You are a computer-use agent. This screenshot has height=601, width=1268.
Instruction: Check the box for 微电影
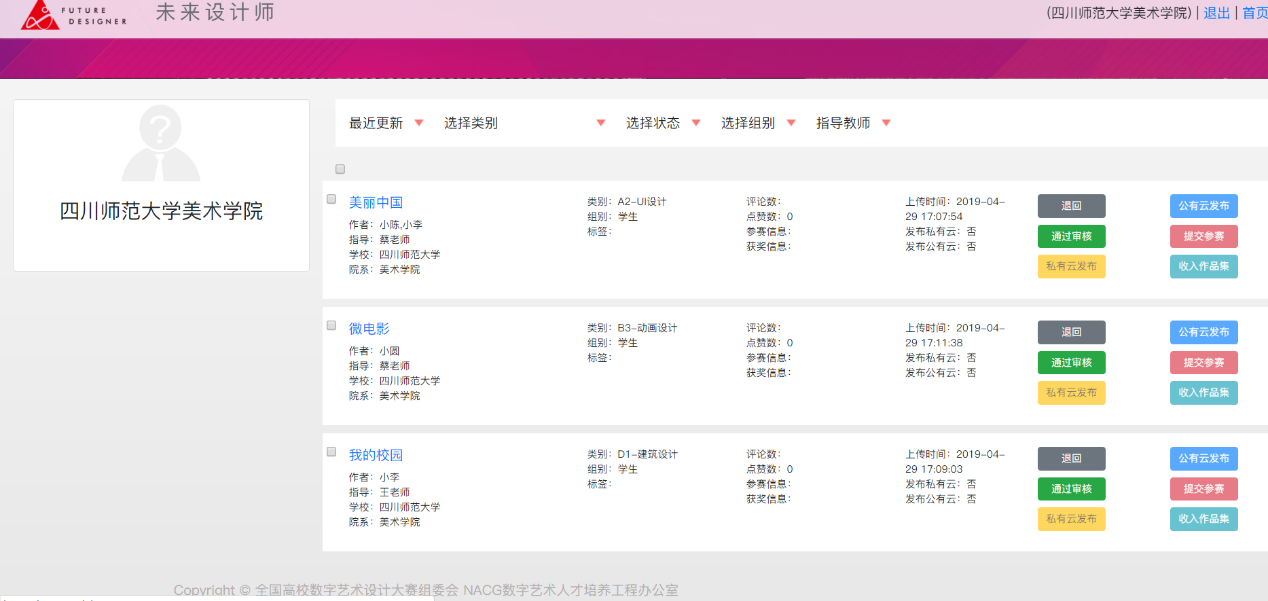332,325
